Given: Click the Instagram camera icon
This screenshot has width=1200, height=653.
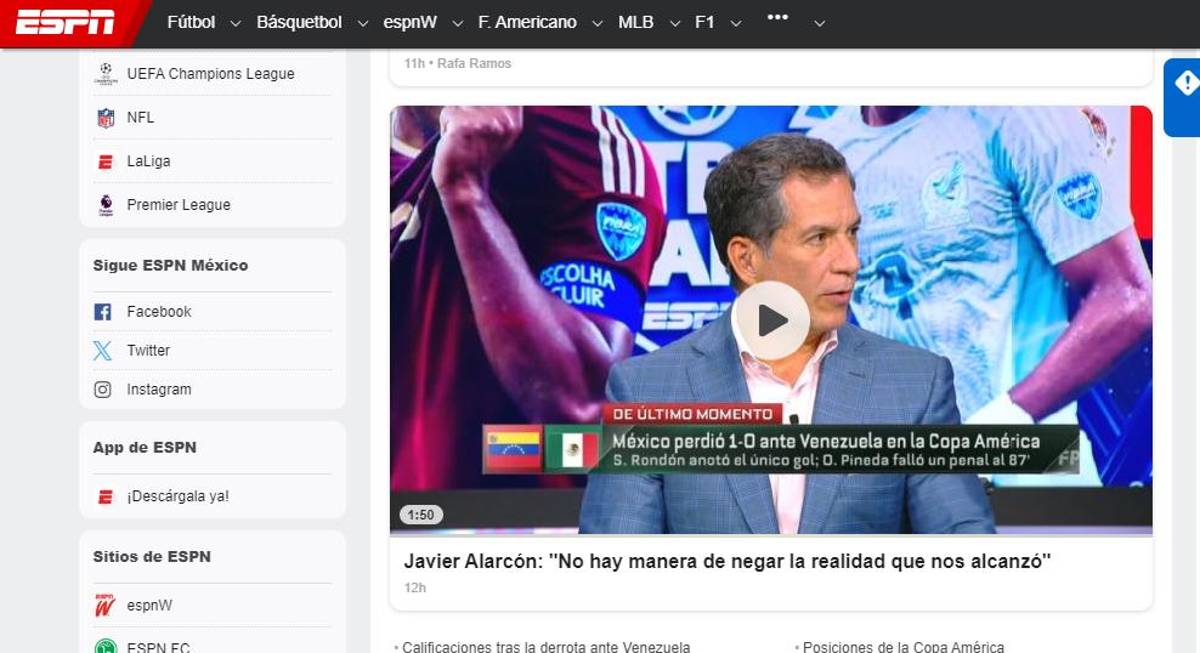Looking at the screenshot, I should (x=101, y=389).
